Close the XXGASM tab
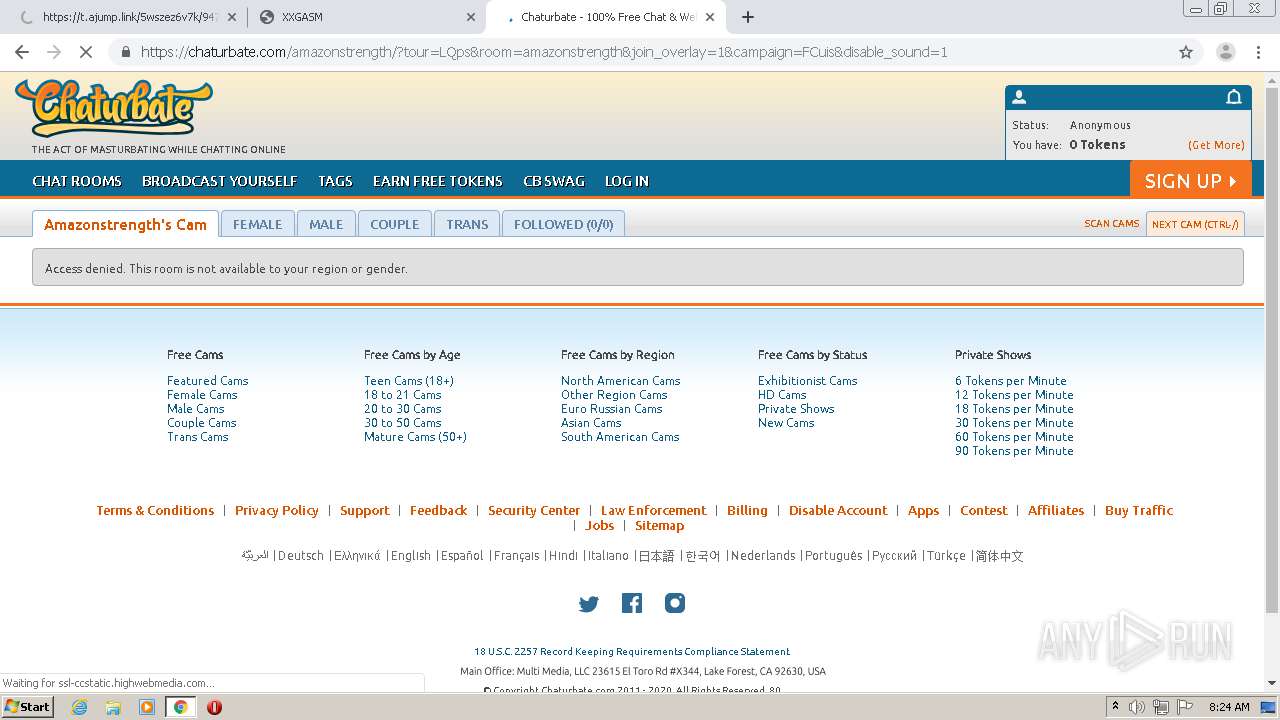This screenshot has height=720, width=1280. 471,17
